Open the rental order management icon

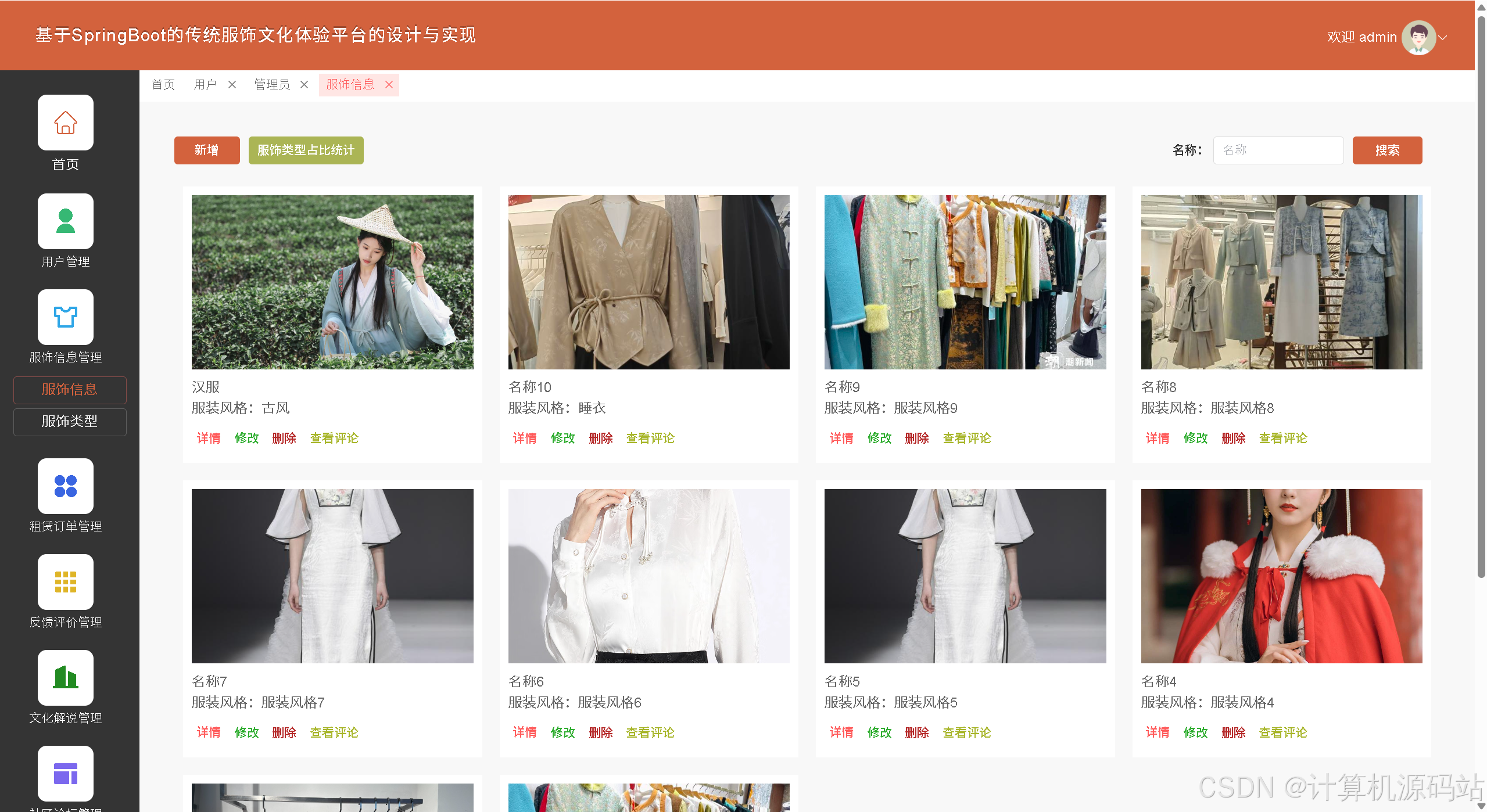pyautogui.click(x=65, y=486)
